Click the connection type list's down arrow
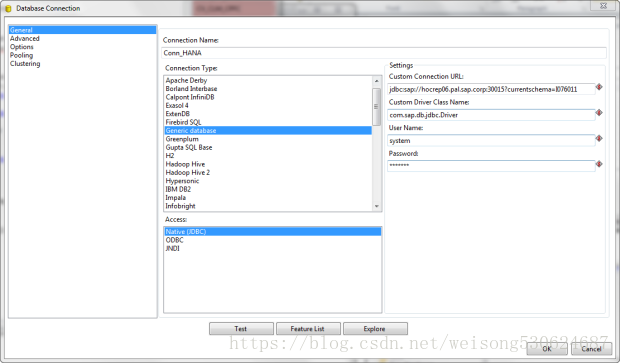This screenshot has height=363, width=620. [x=376, y=206]
